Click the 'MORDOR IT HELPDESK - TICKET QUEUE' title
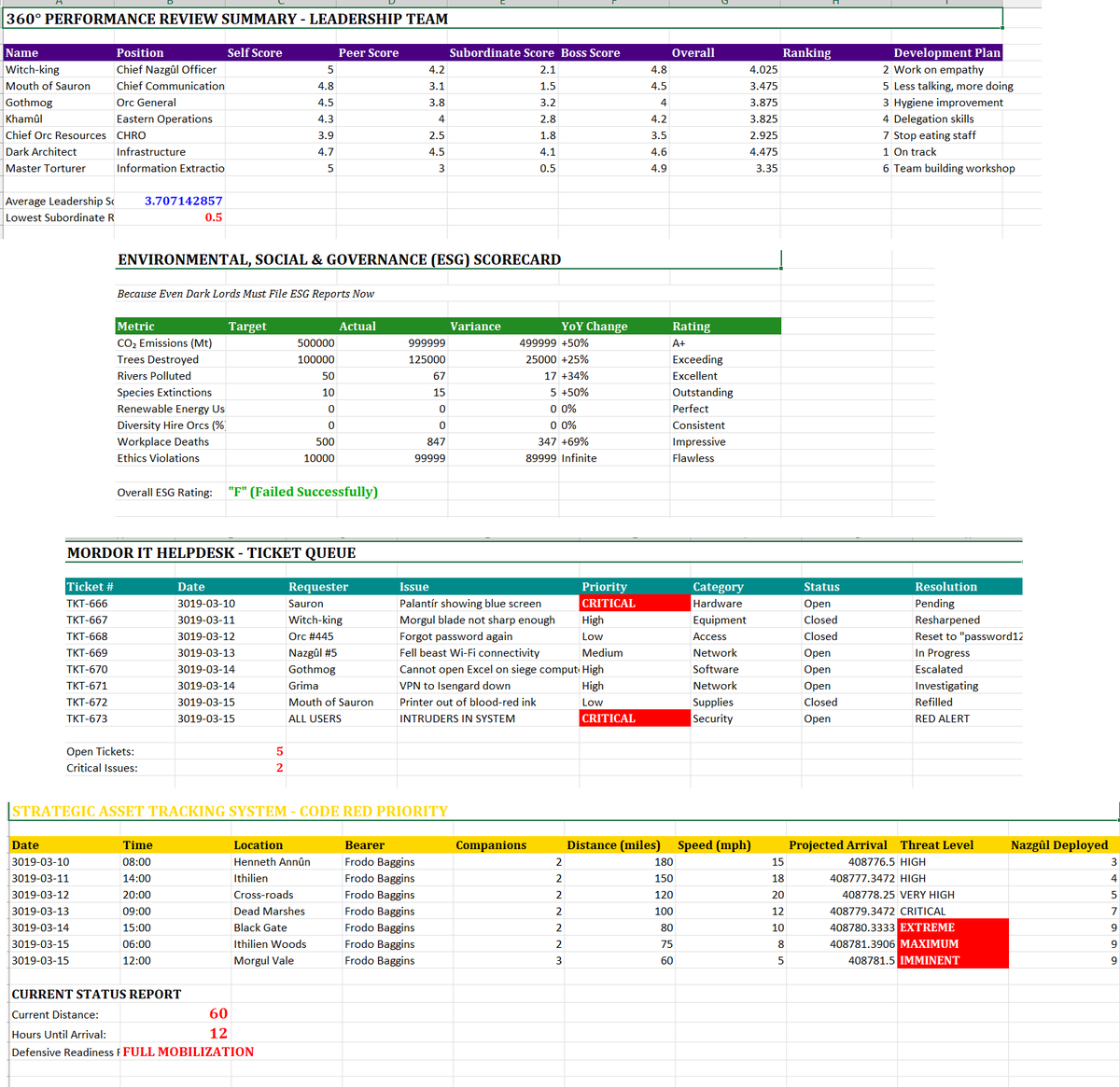1120x1087 pixels. [211, 553]
